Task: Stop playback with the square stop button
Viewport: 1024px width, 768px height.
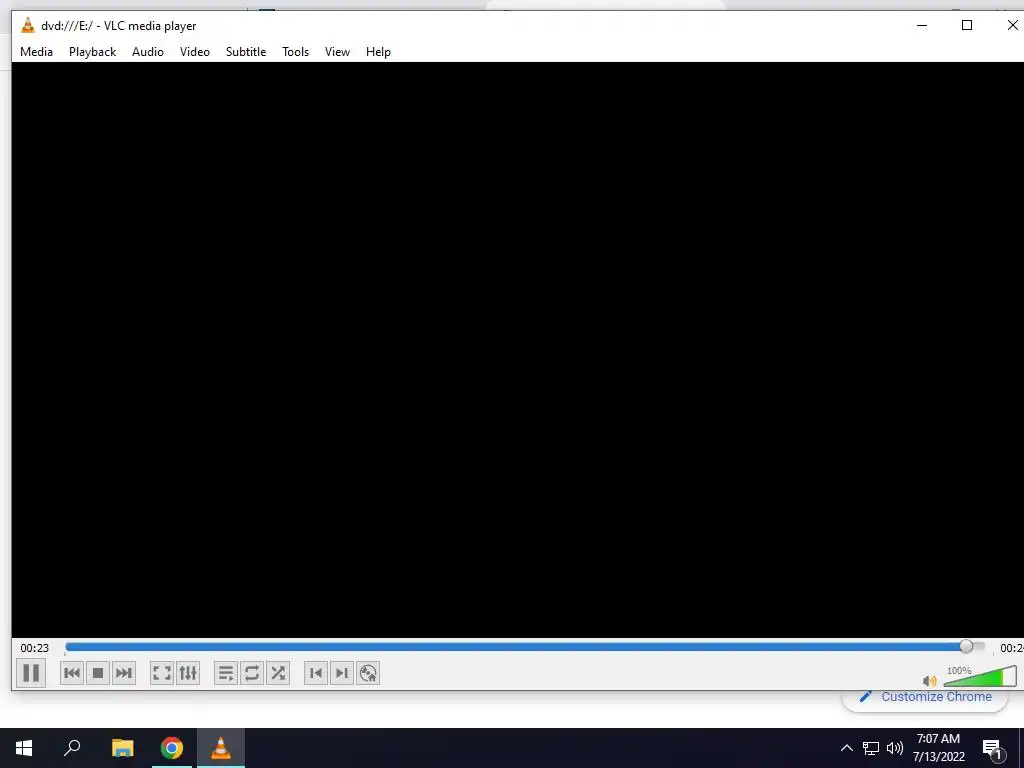Action: 98,673
